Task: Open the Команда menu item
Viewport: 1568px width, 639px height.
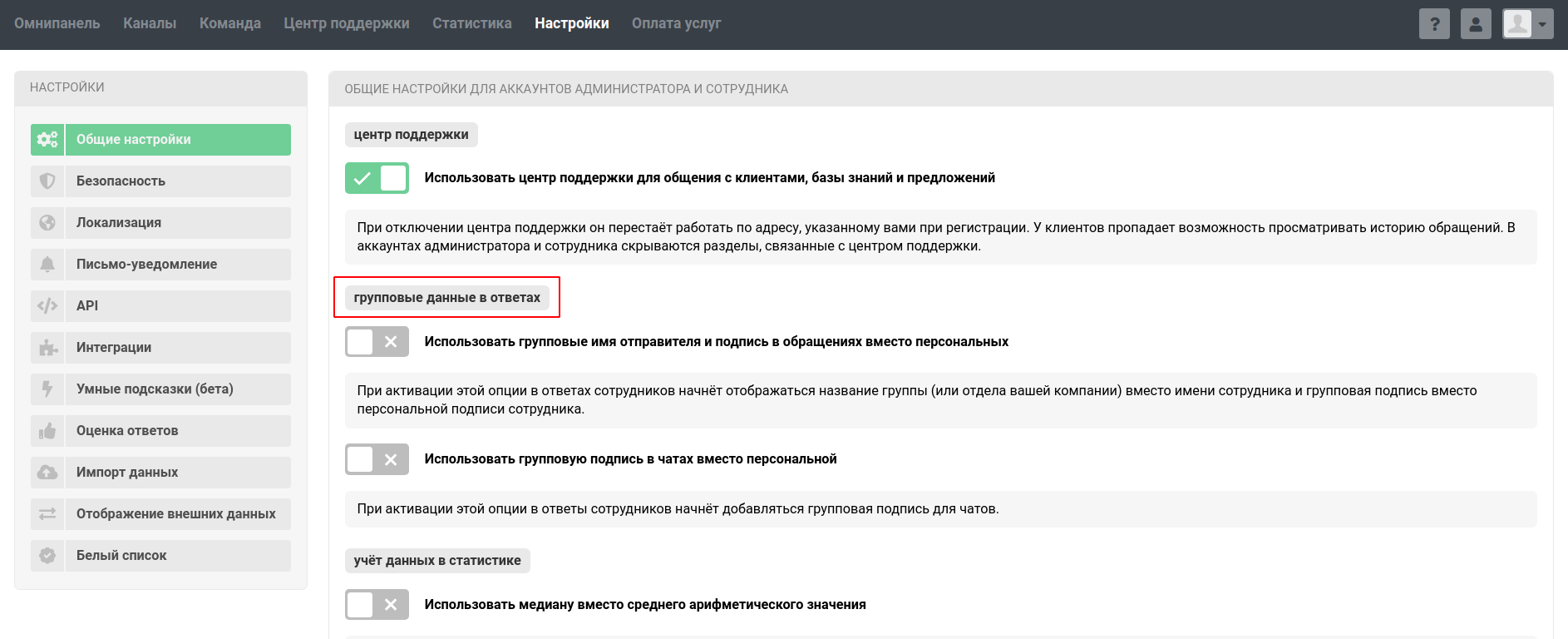Action: tap(230, 23)
